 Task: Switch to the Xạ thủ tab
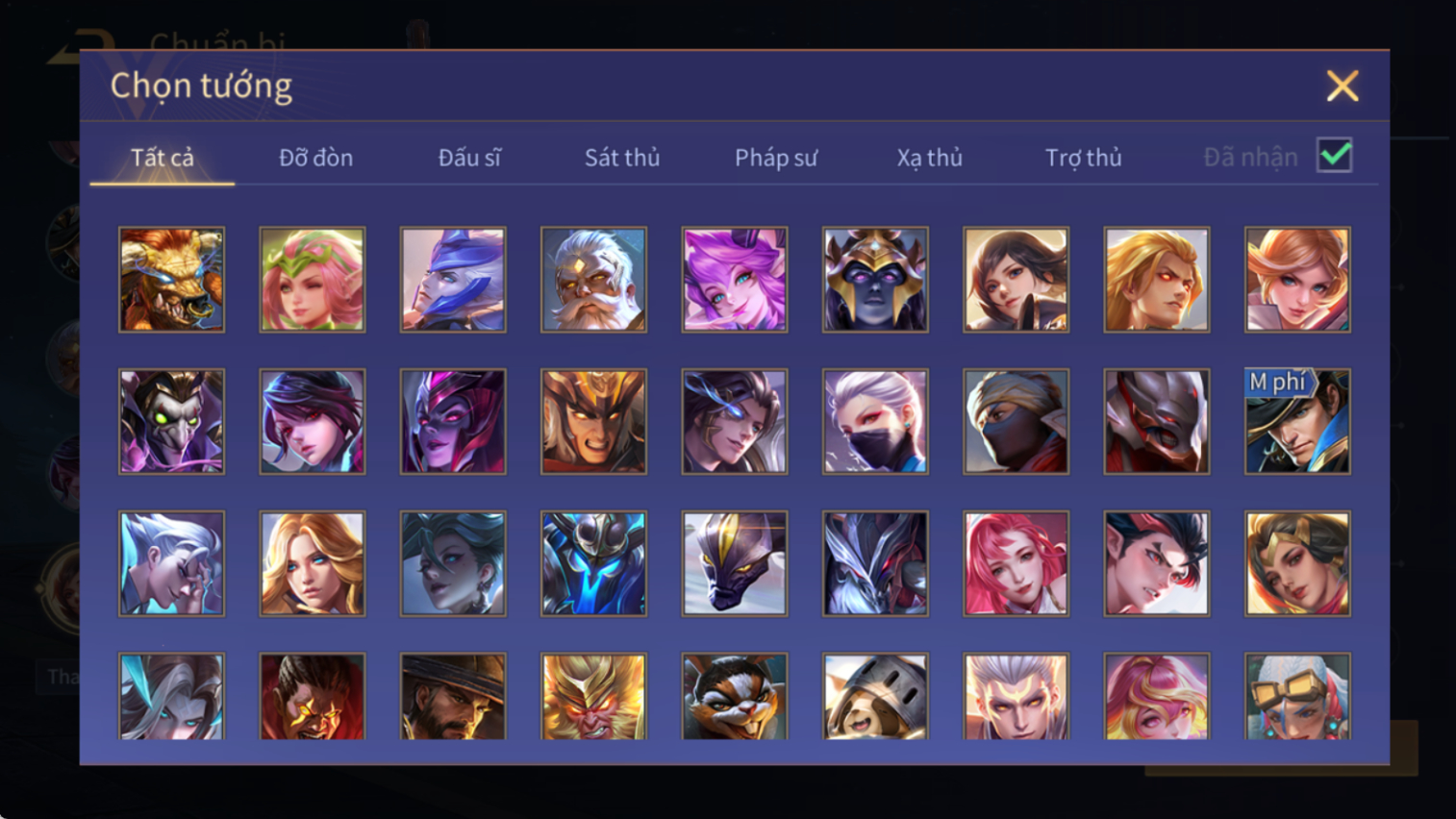click(x=929, y=158)
